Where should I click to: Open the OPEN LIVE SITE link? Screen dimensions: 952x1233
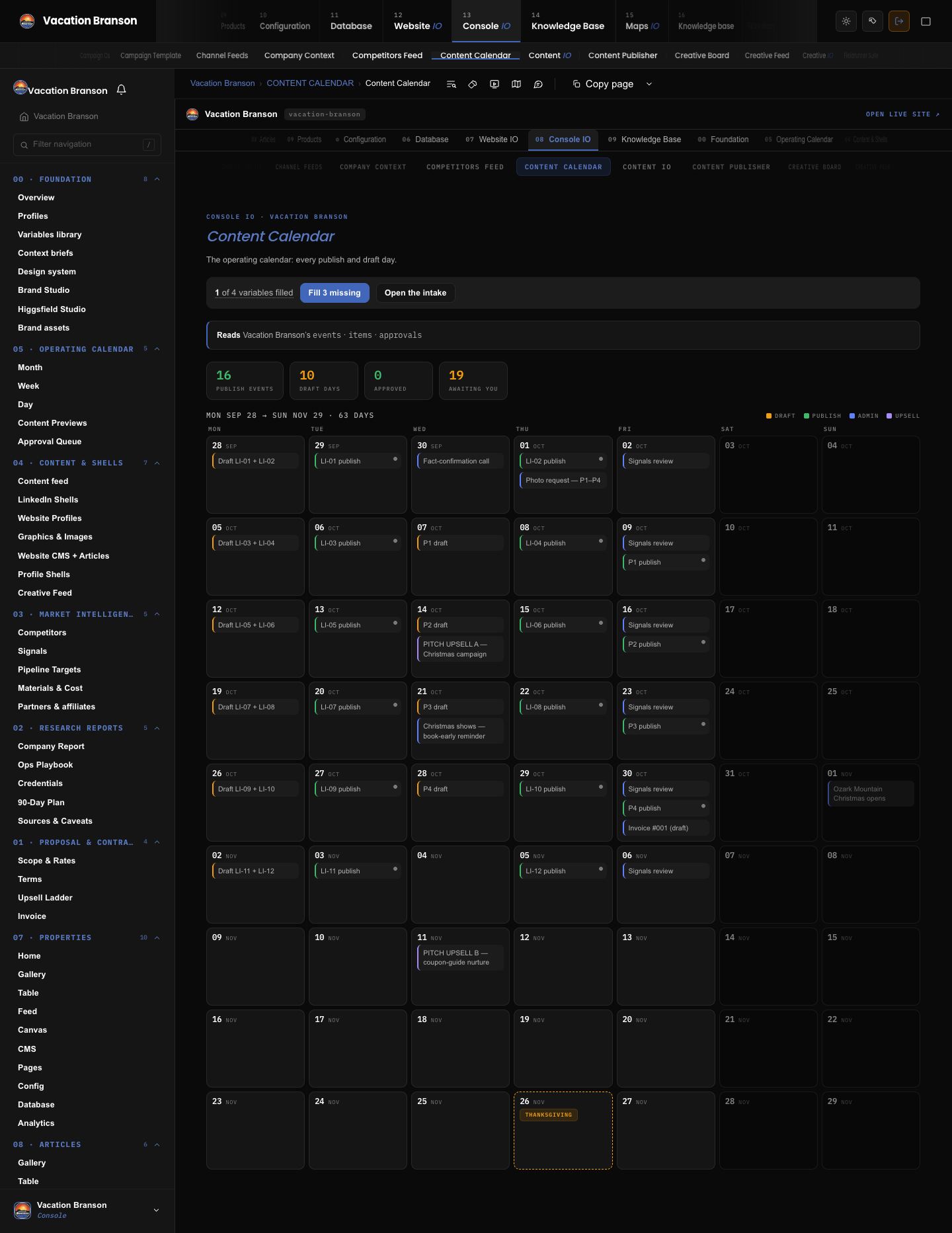point(902,114)
